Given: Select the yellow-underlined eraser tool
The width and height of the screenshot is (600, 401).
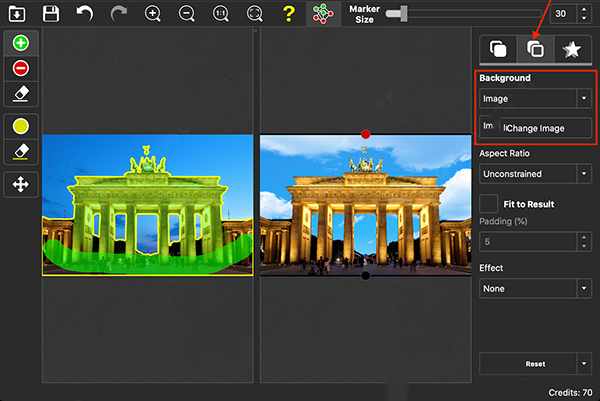Looking at the screenshot, I should (21, 152).
